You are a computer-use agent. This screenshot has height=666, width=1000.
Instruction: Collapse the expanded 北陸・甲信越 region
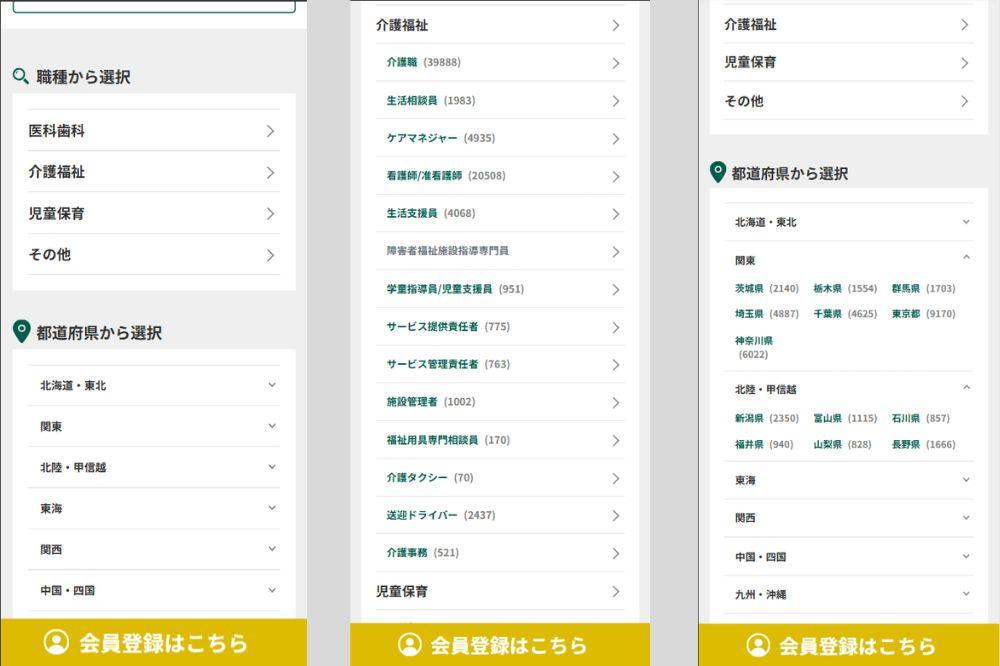click(x=966, y=388)
